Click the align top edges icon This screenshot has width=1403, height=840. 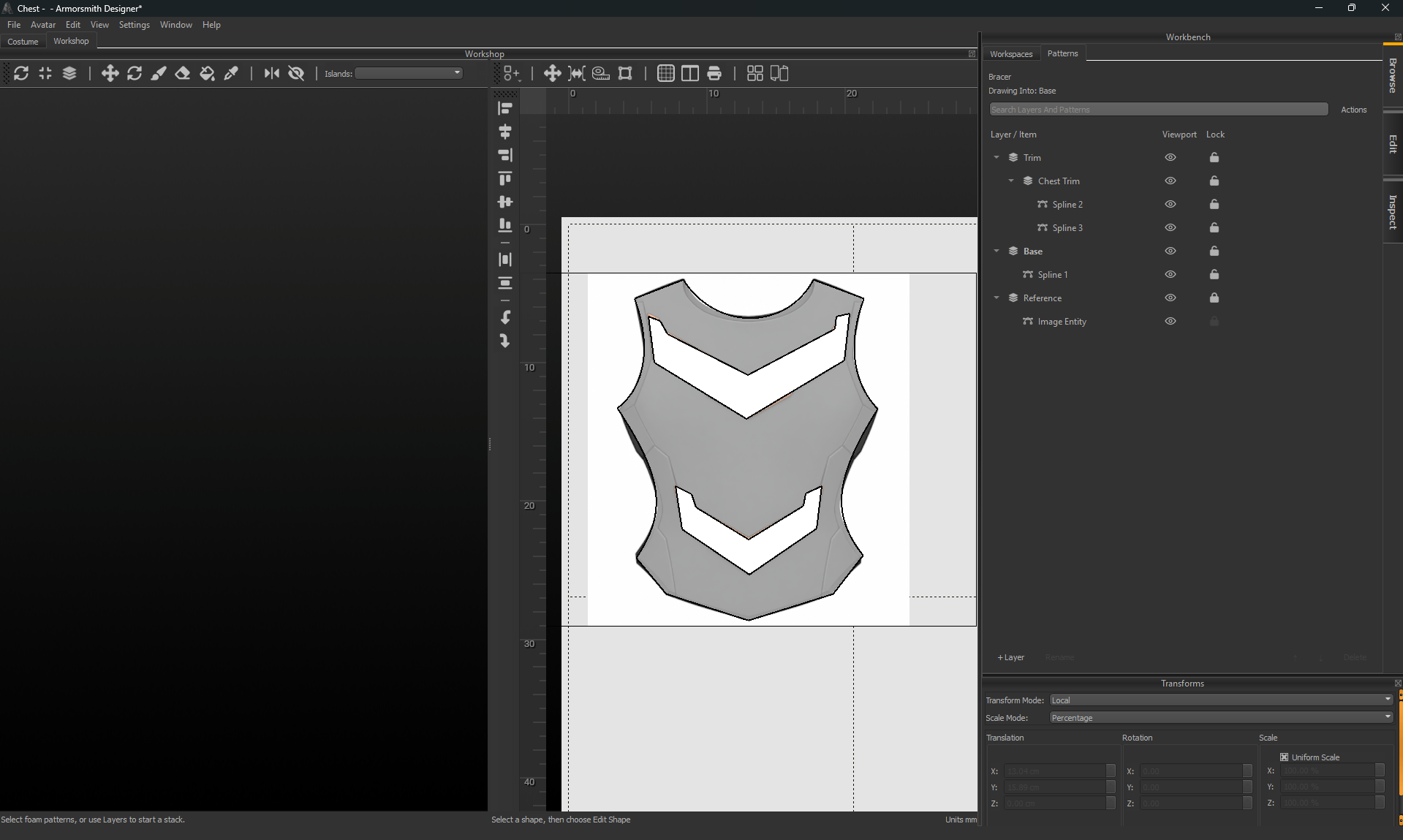click(x=505, y=178)
